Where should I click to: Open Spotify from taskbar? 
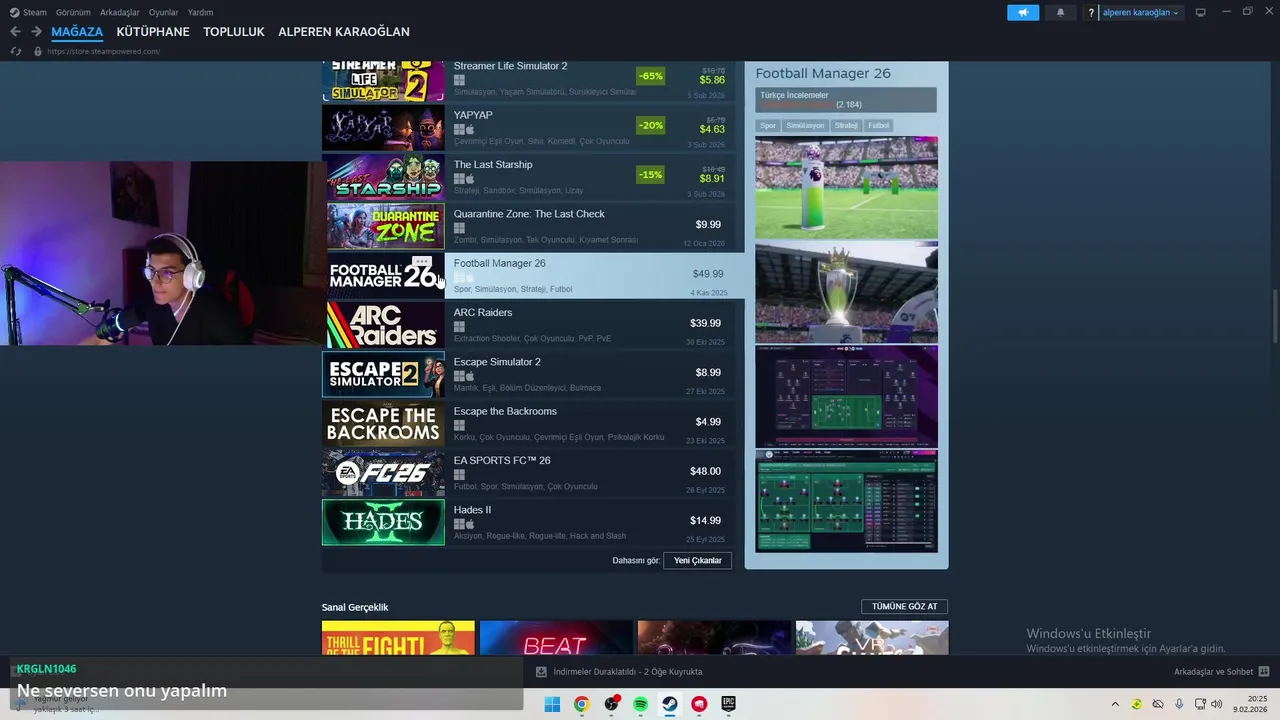640,704
